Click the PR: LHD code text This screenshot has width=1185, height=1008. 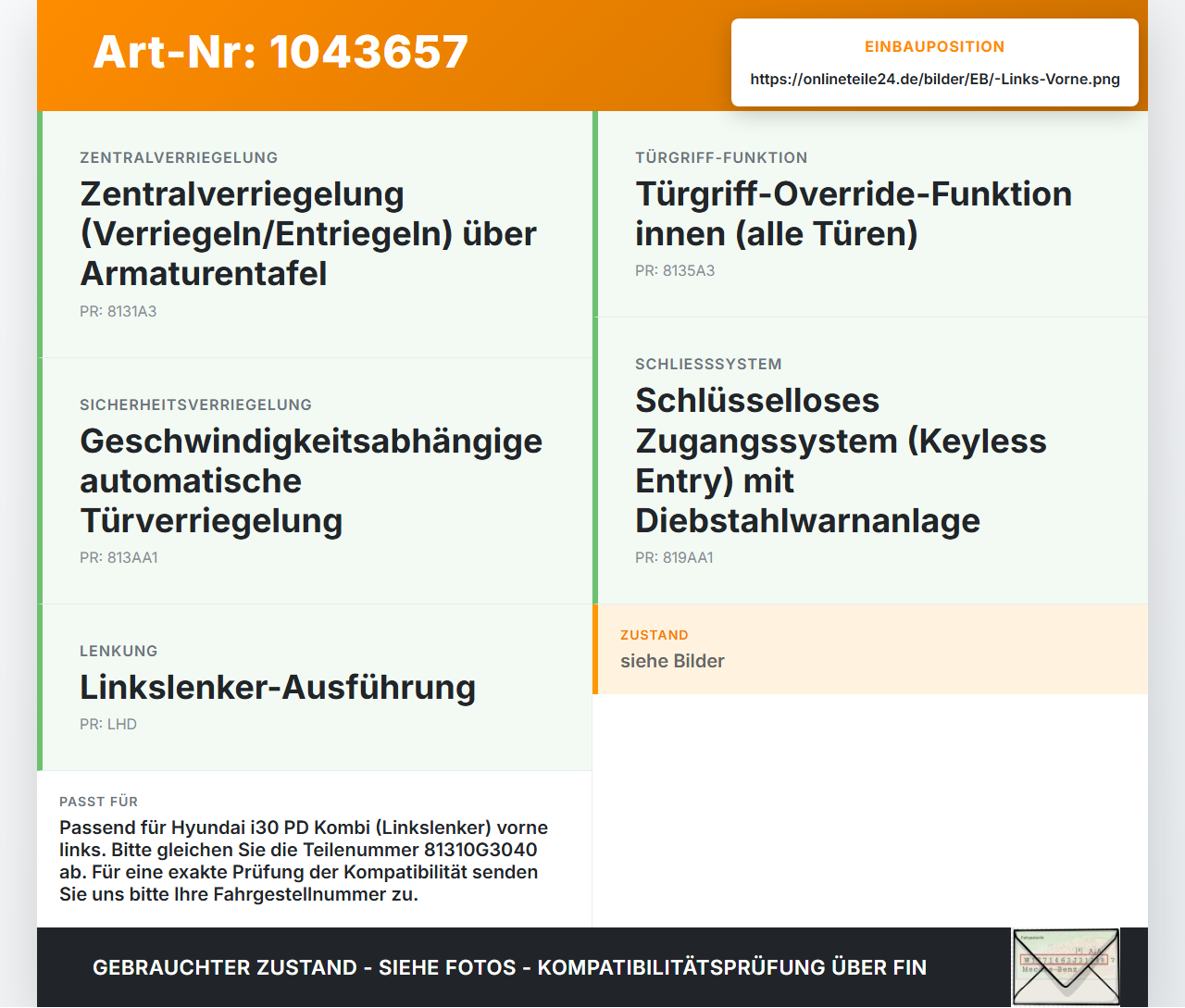pos(108,725)
